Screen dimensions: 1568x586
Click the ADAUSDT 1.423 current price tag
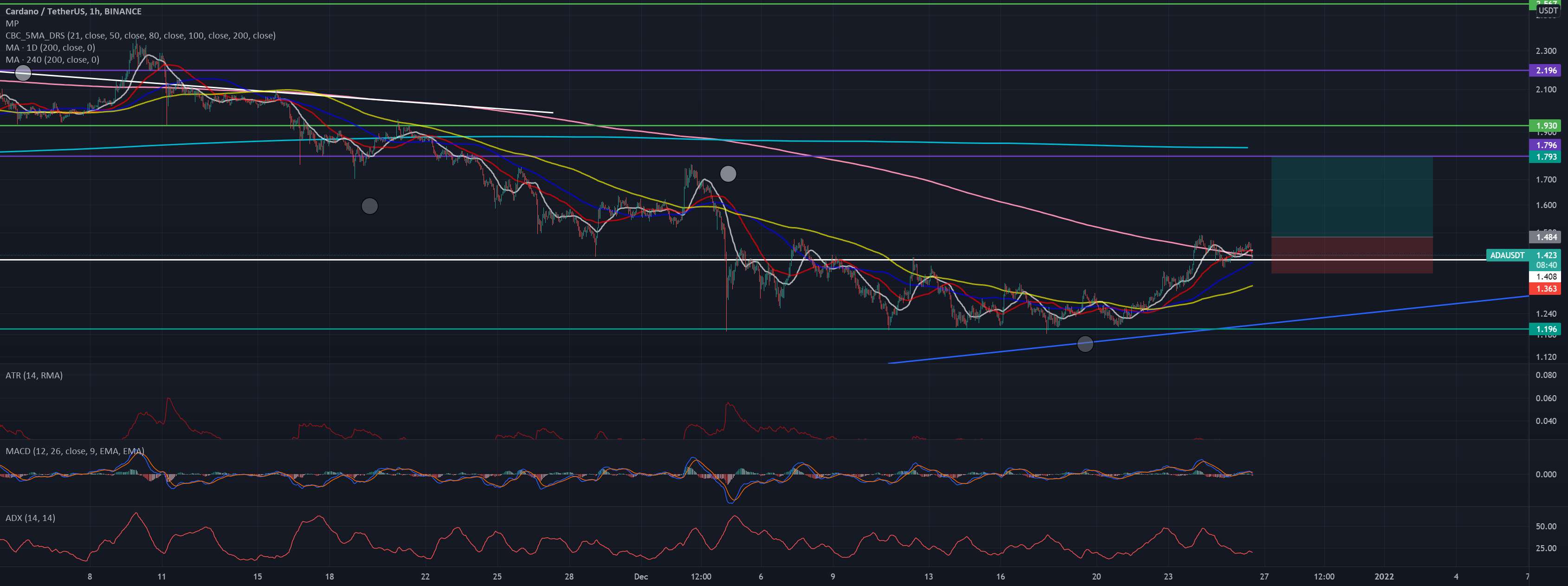pyautogui.click(x=1524, y=255)
